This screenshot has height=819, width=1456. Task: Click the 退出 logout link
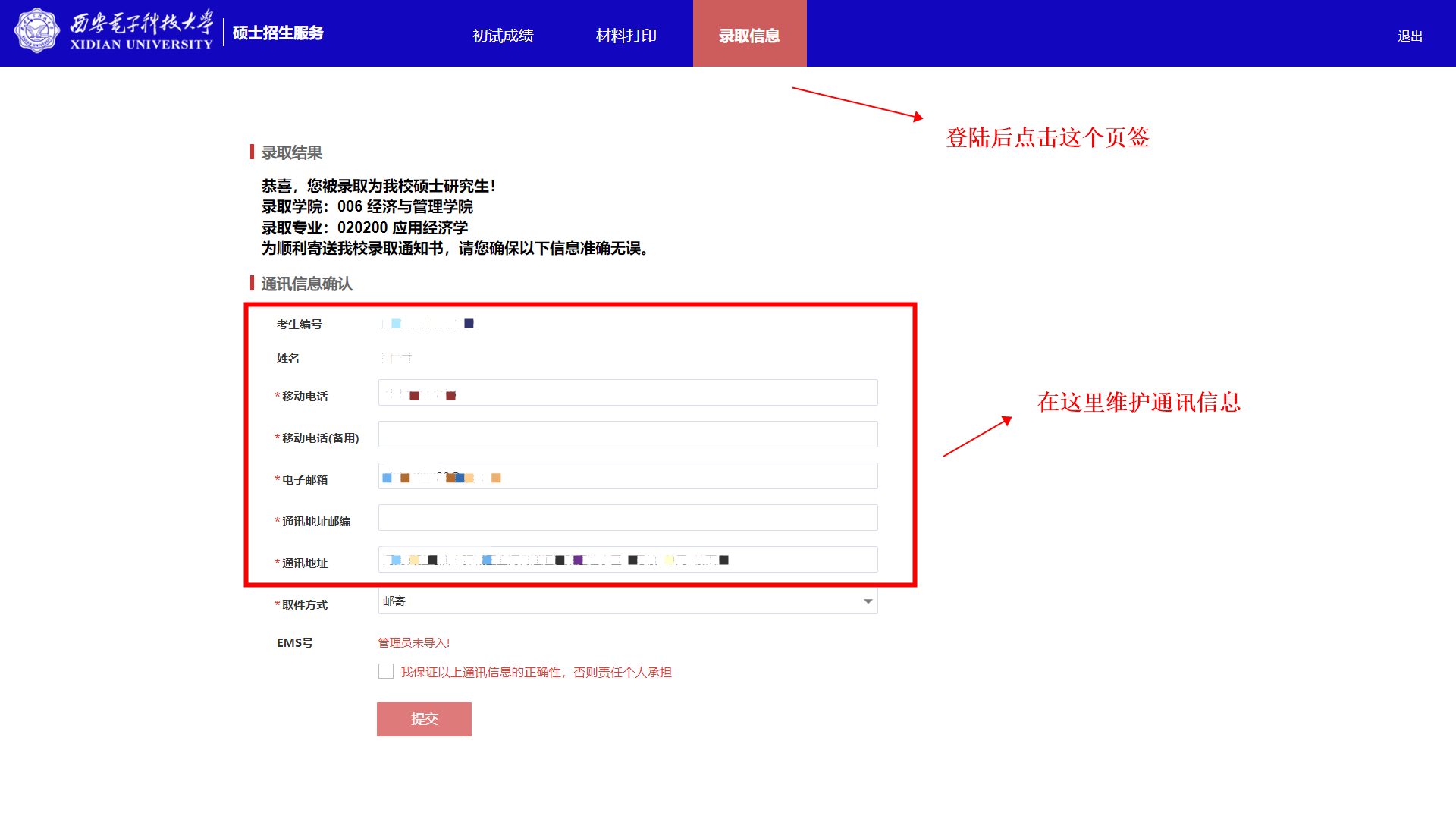pos(1410,36)
